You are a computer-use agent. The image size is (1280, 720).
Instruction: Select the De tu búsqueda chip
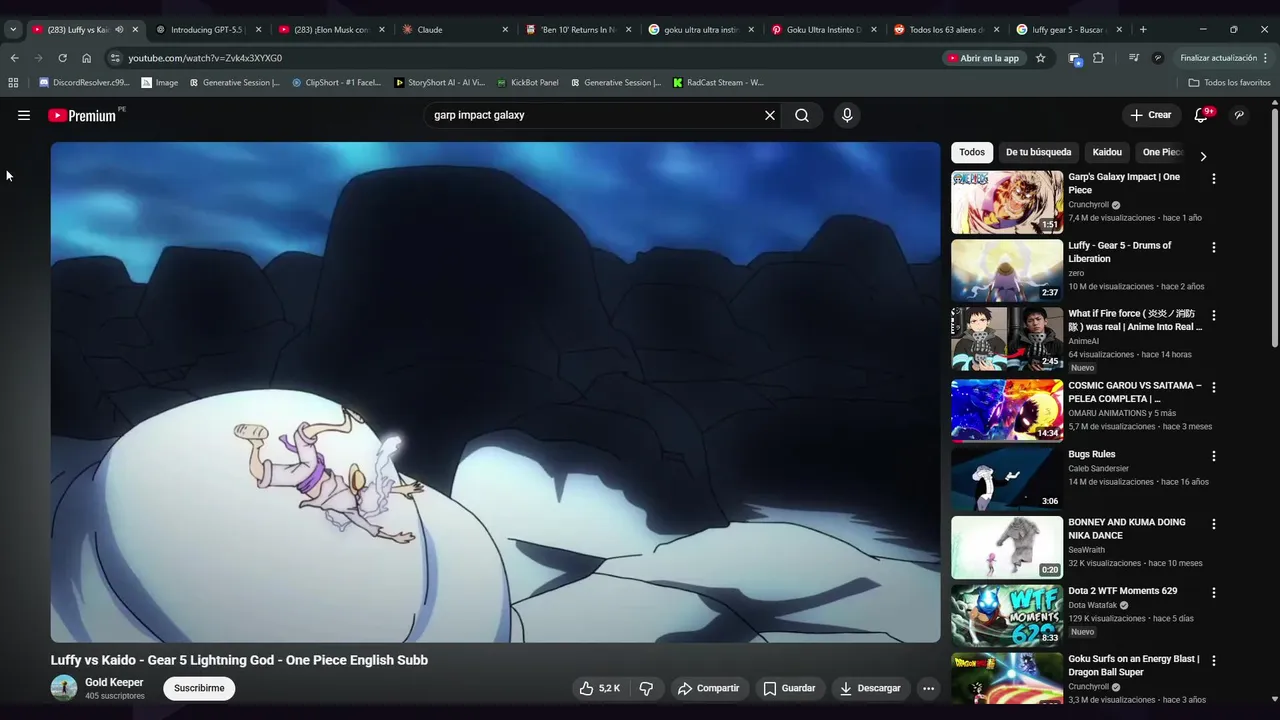coord(1038,153)
